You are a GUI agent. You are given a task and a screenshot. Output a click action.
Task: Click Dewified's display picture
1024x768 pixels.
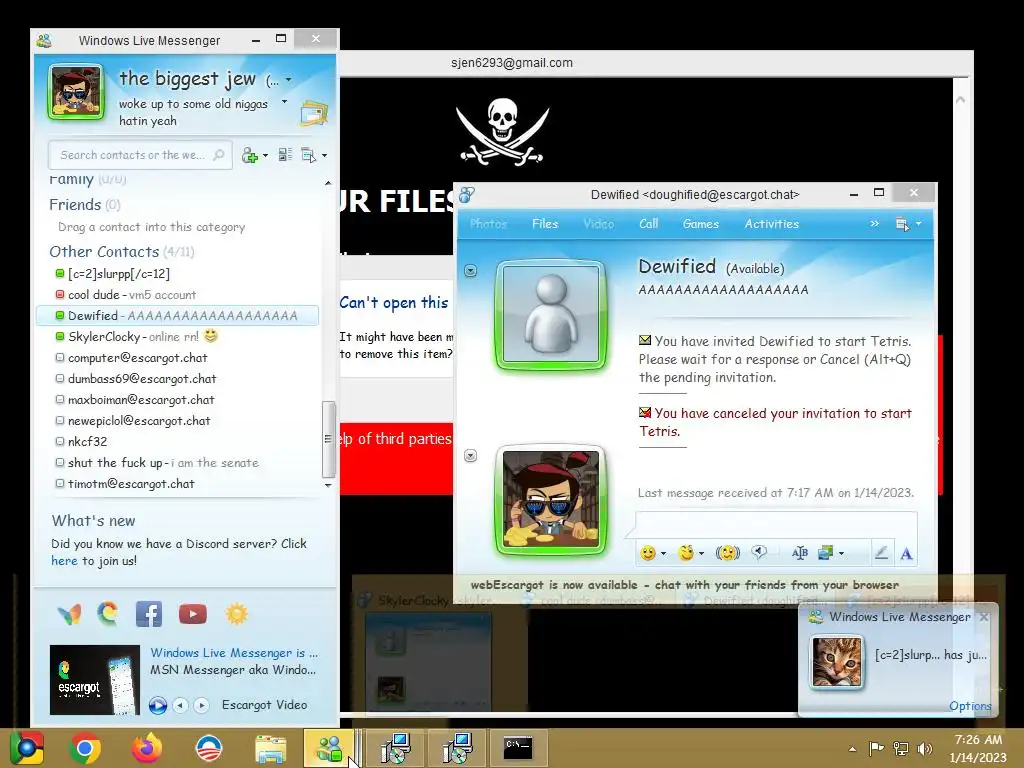[551, 316]
